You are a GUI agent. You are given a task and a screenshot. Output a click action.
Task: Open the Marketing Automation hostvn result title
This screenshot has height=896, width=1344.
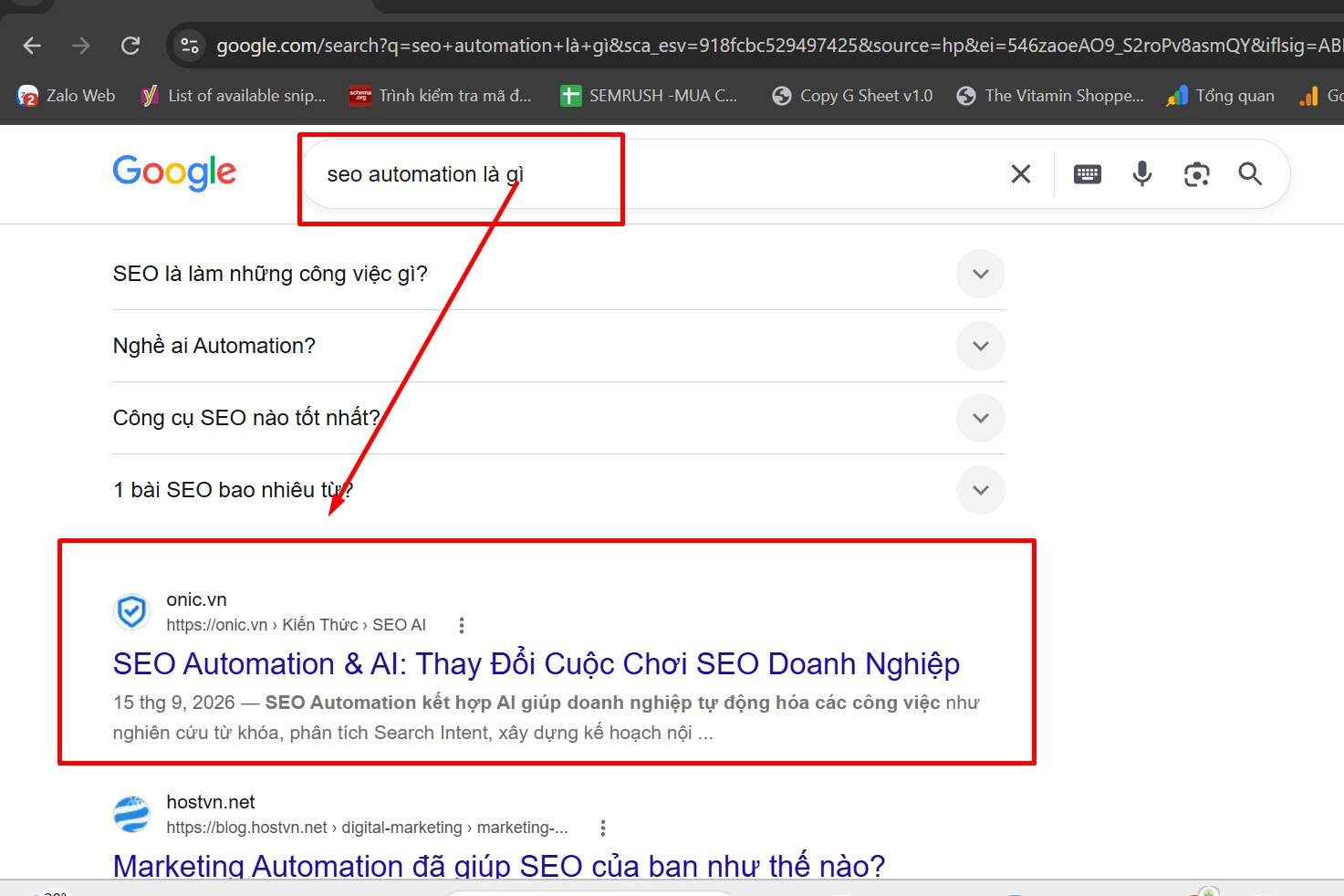pos(499,865)
